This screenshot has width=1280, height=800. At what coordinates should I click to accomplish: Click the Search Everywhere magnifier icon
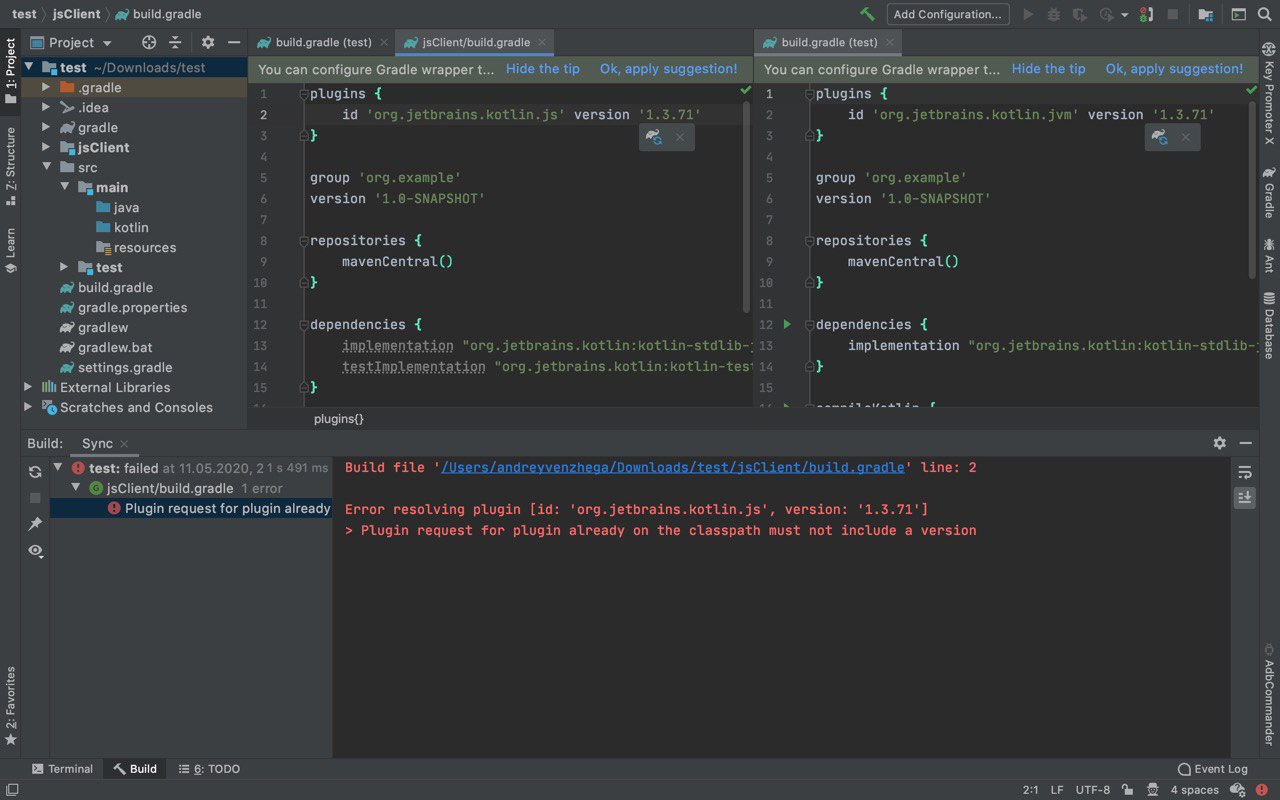pos(1264,14)
